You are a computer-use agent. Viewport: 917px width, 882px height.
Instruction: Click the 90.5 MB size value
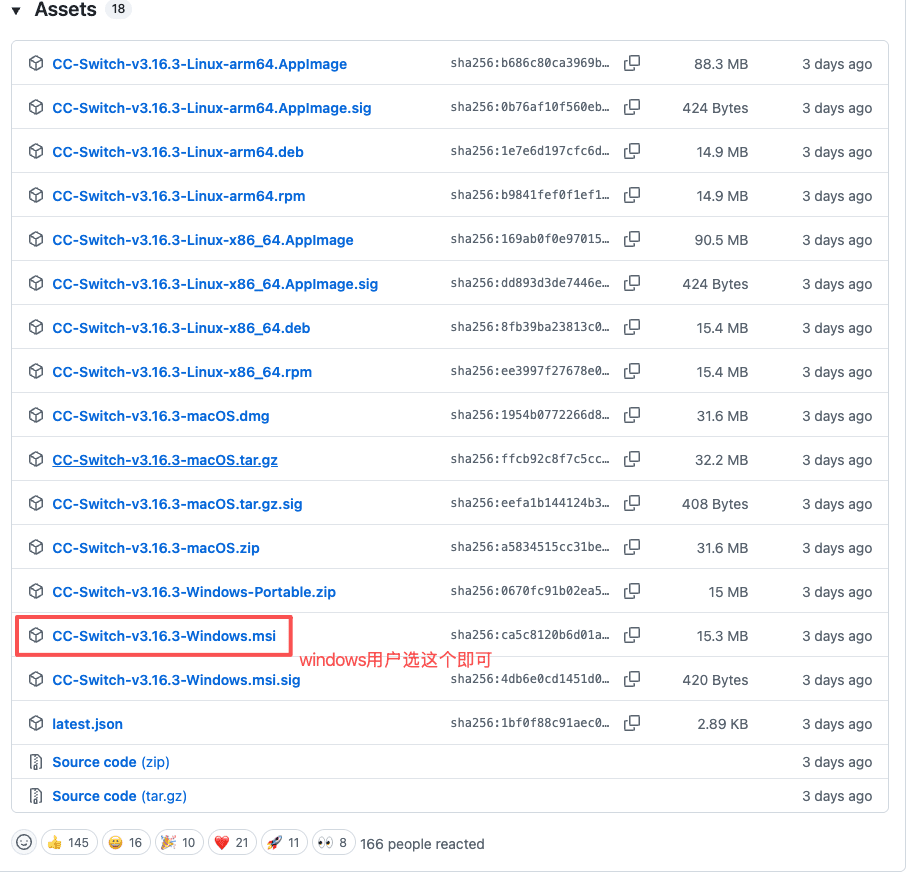722,240
